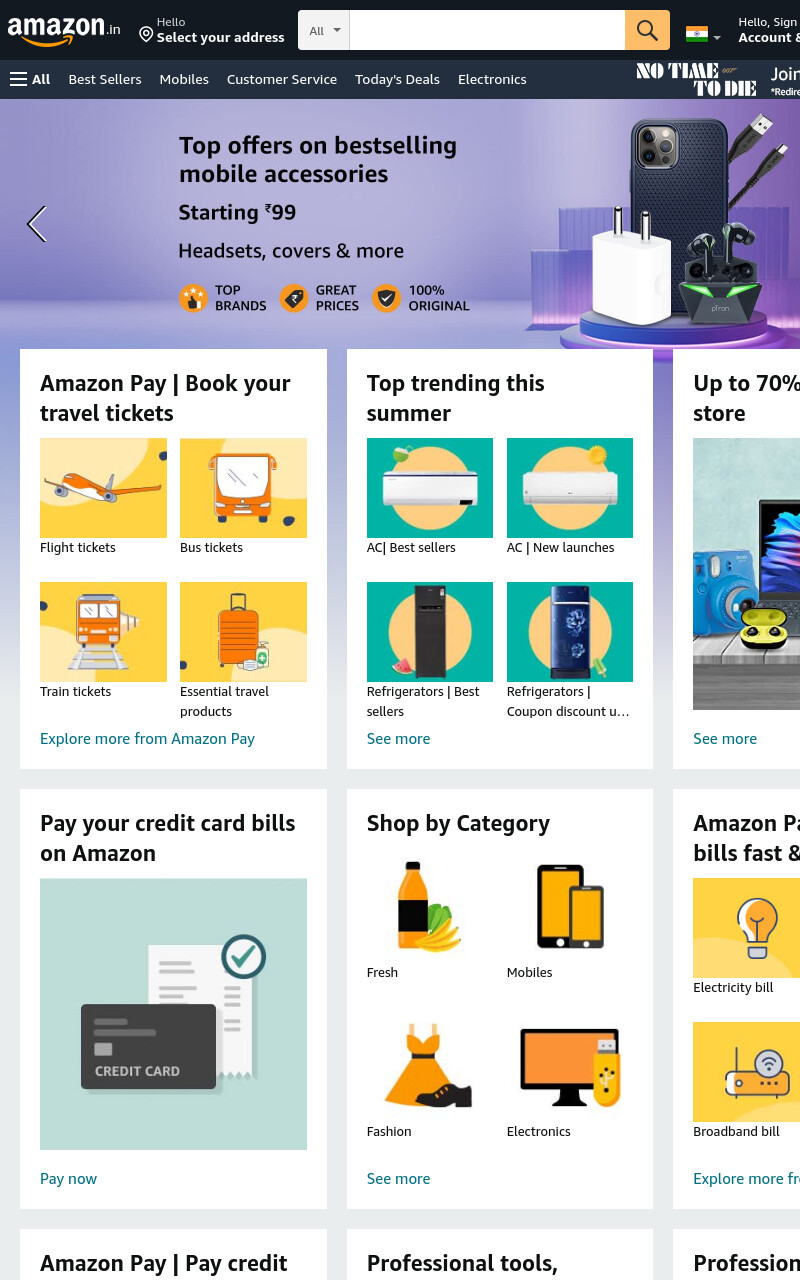Screen dimensions: 800x1280
Task: Open the Electricity bill lightbulb icon
Action: click(747, 928)
